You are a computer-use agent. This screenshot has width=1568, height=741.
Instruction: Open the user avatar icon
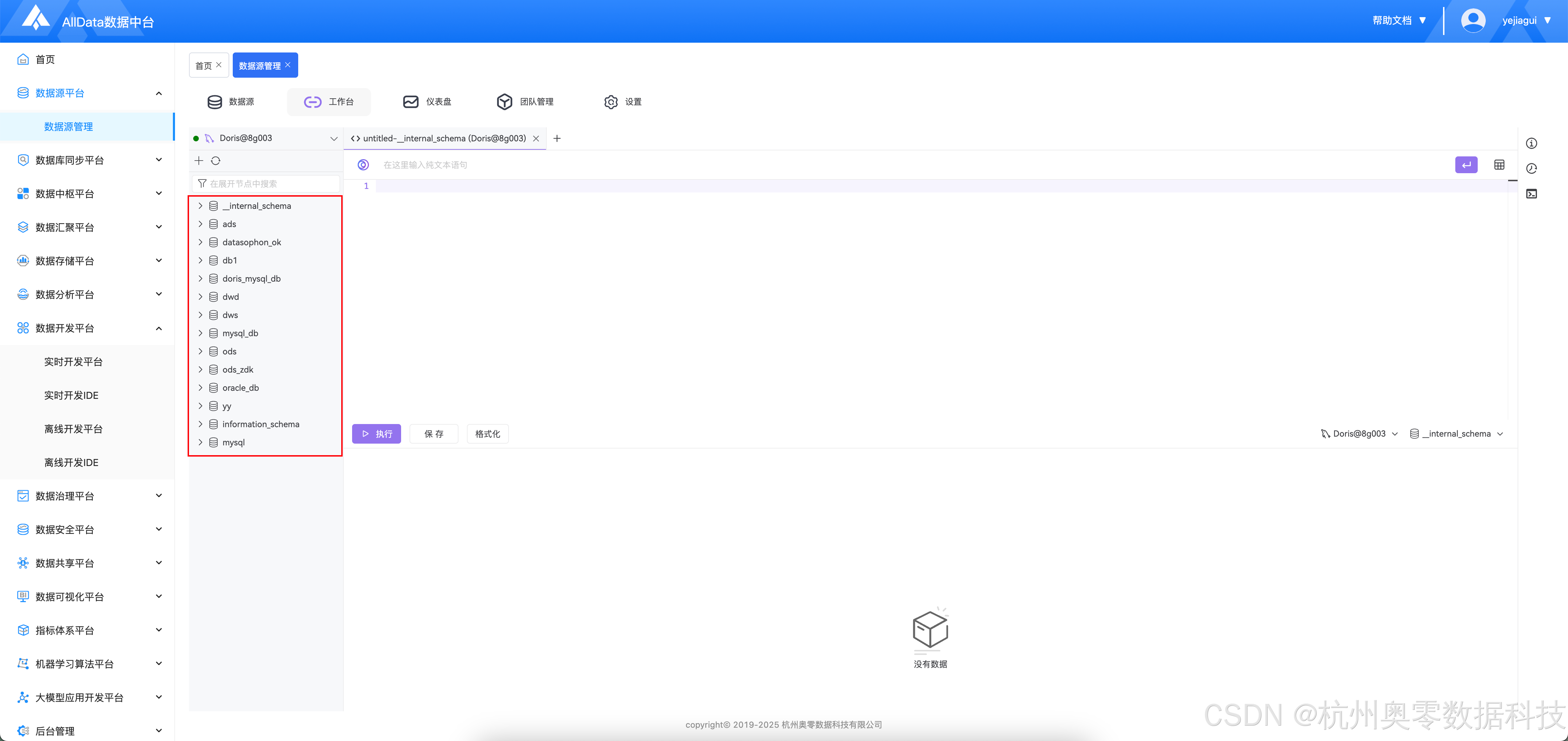pyautogui.click(x=1473, y=21)
